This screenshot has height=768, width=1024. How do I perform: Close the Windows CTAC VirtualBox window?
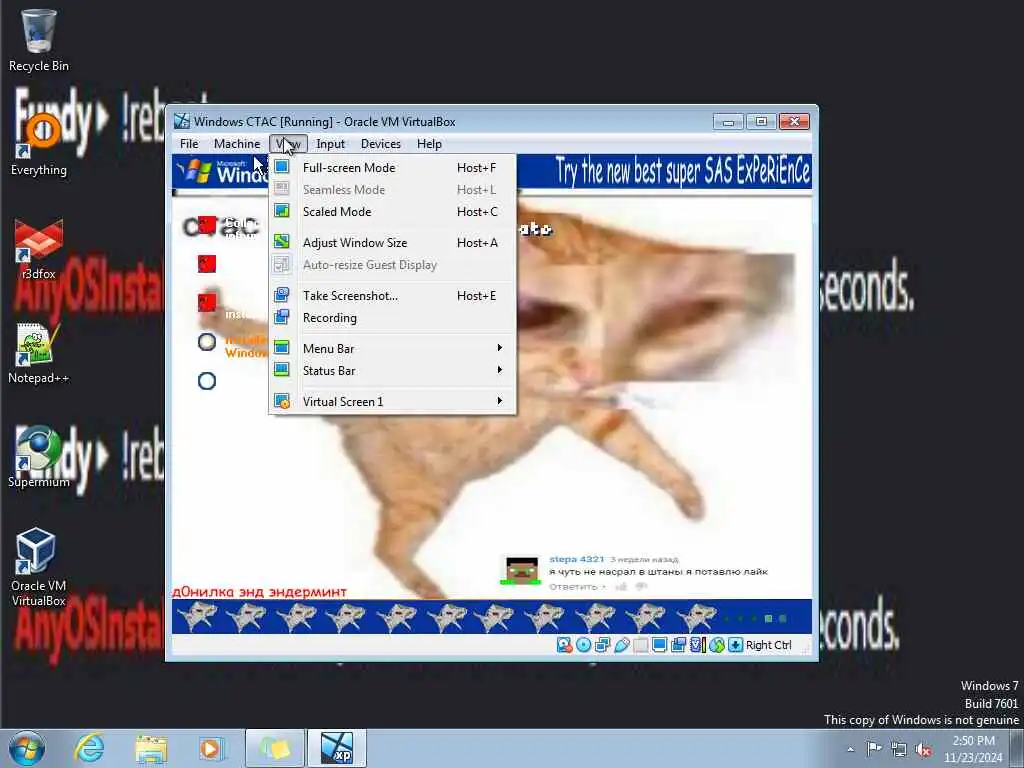pos(794,121)
